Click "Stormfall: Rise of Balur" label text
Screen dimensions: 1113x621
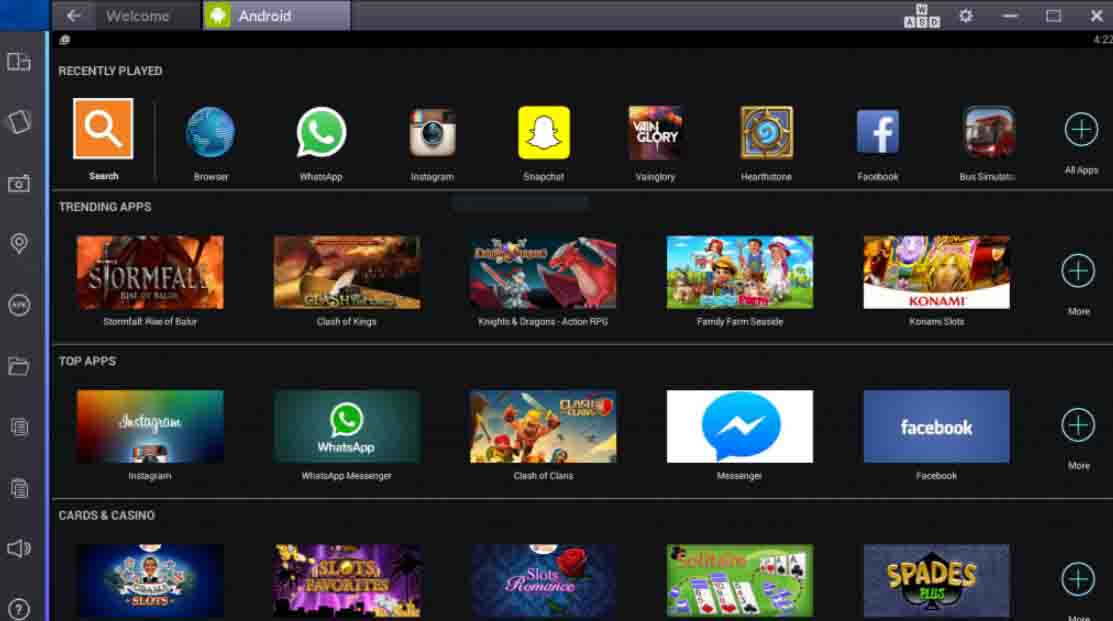coord(150,322)
